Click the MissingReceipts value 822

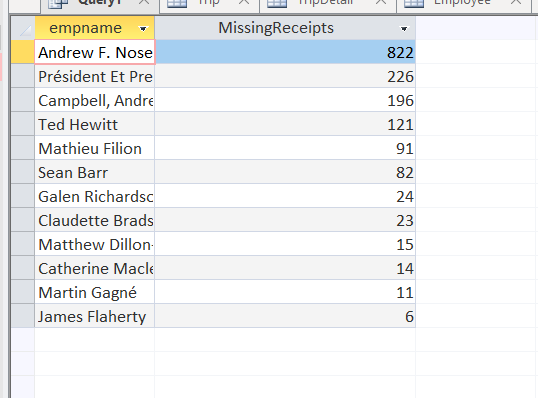(x=285, y=52)
